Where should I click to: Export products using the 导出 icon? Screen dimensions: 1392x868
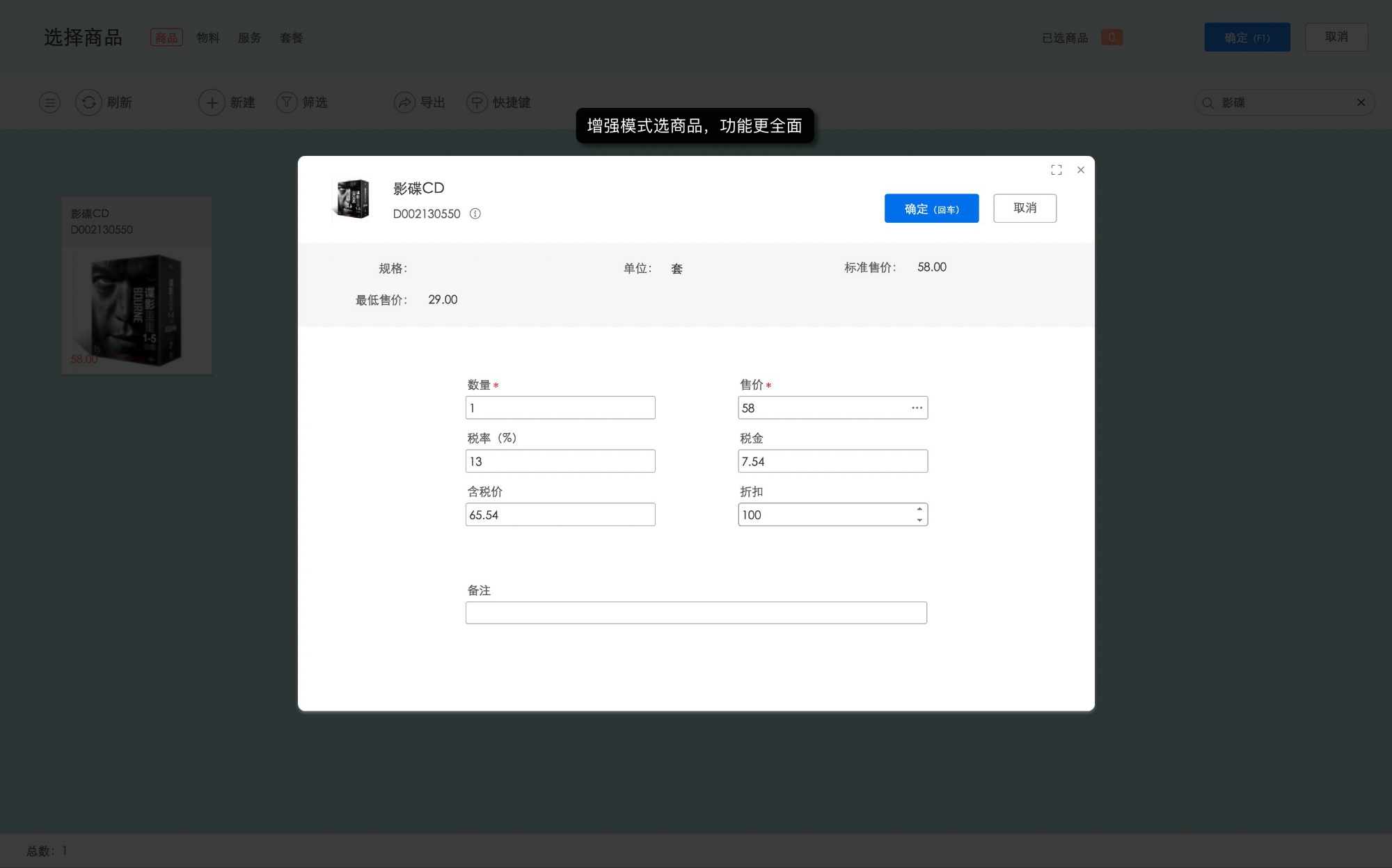click(405, 102)
